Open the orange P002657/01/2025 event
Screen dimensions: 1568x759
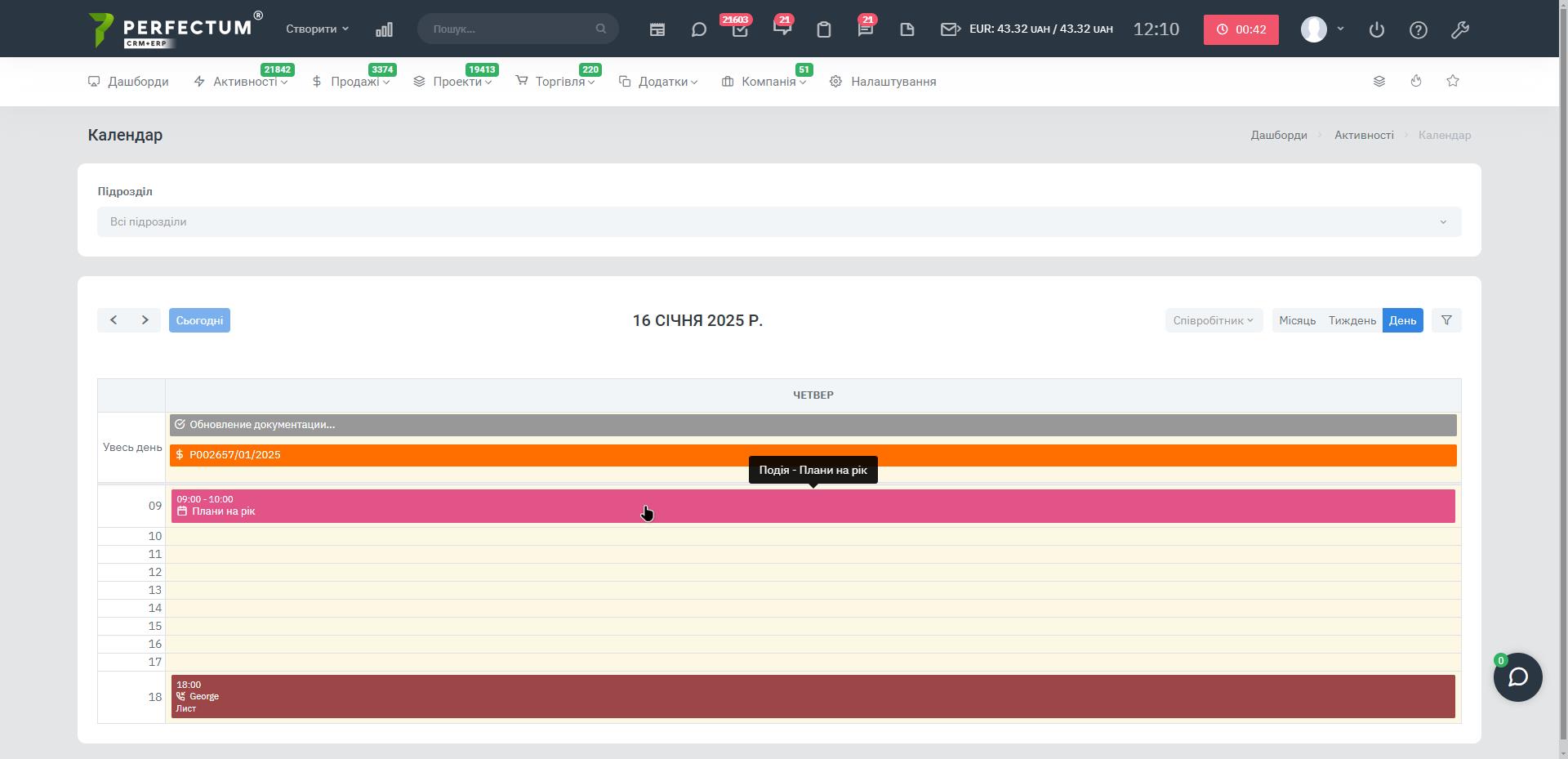[x=813, y=455]
